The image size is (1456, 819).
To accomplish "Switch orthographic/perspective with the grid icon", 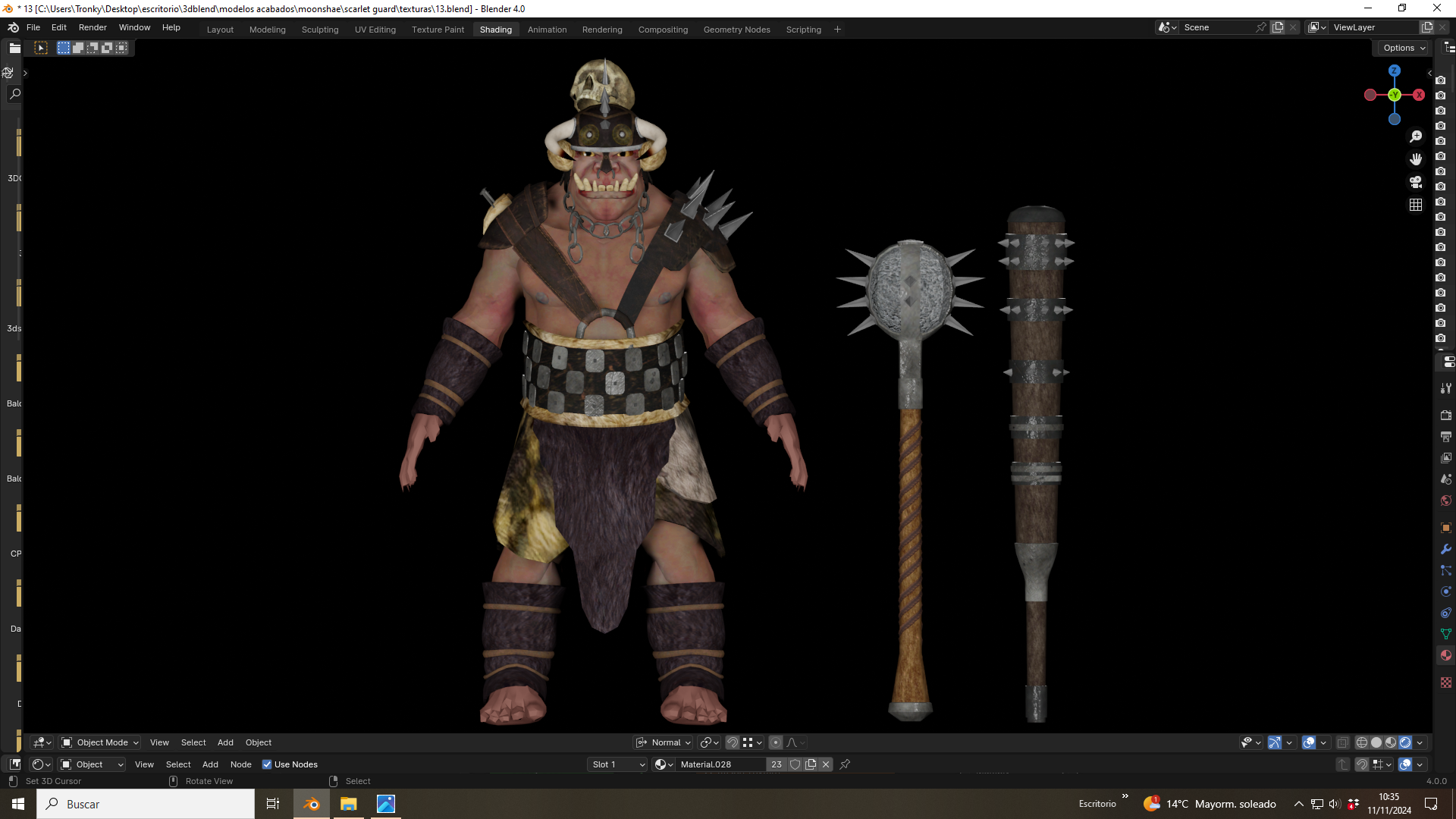I will click(1415, 205).
